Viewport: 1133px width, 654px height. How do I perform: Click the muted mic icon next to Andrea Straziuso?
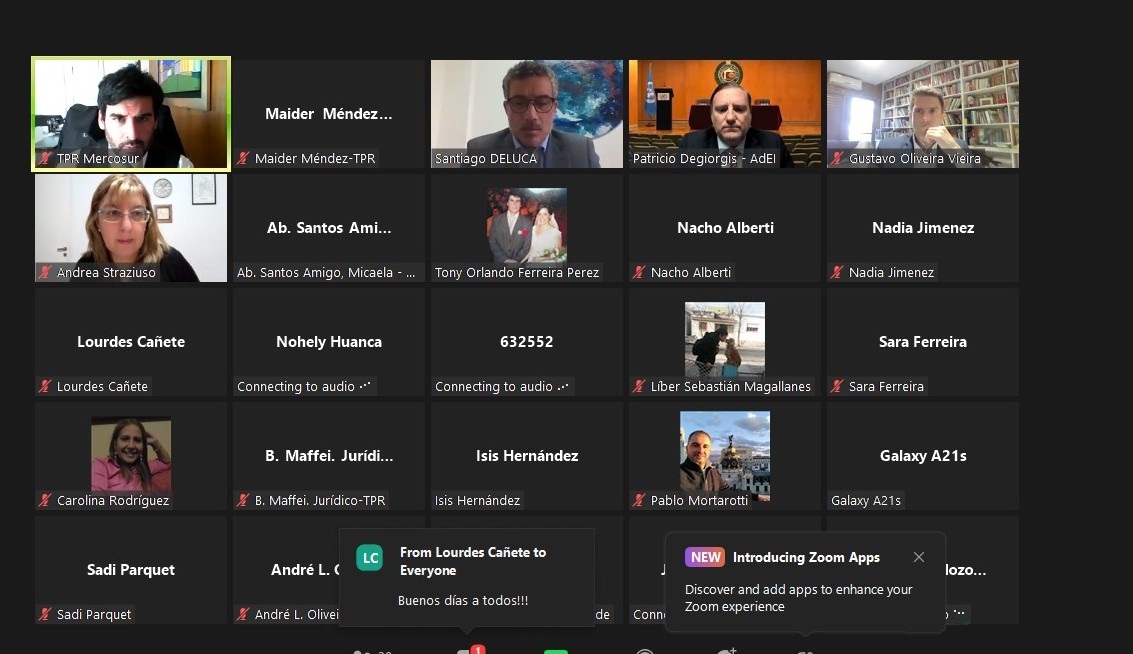pos(45,273)
